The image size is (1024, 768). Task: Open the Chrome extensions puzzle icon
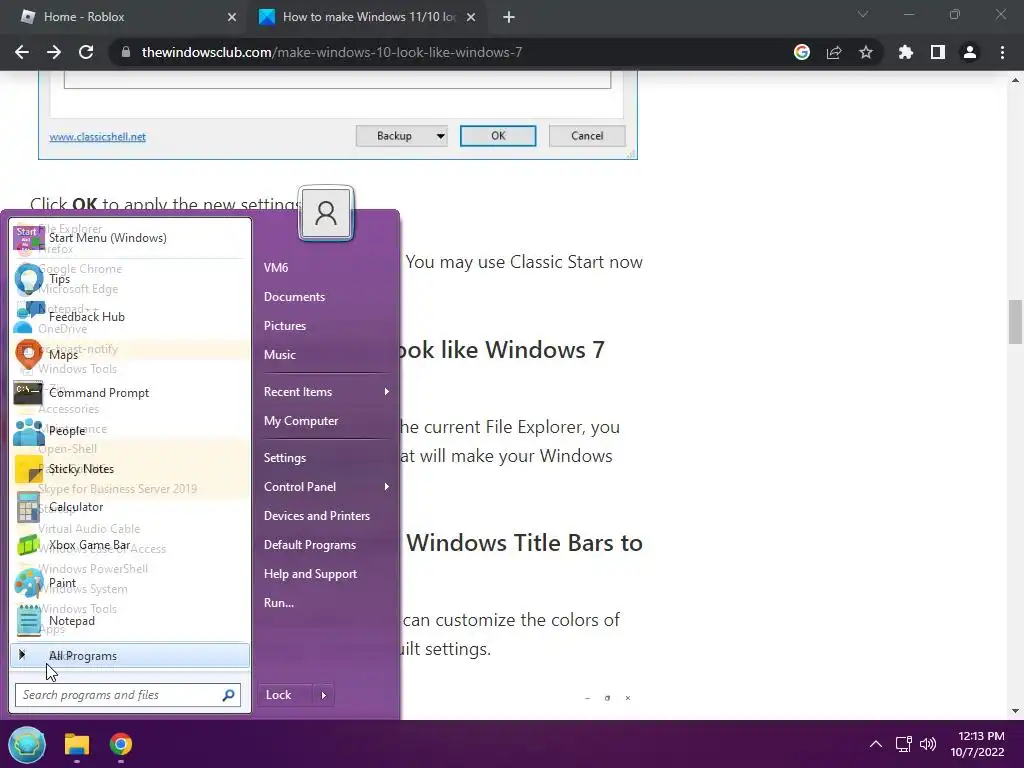pyautogui.click(x=906, y=52)
